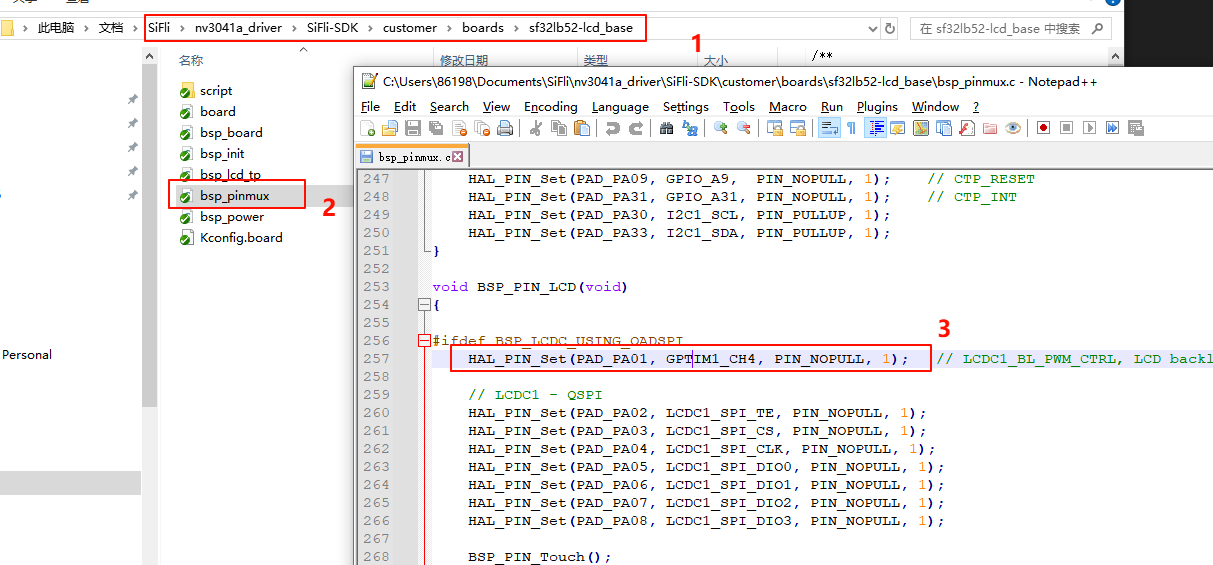Run the macro multiple times icon

coord(1112,128)
